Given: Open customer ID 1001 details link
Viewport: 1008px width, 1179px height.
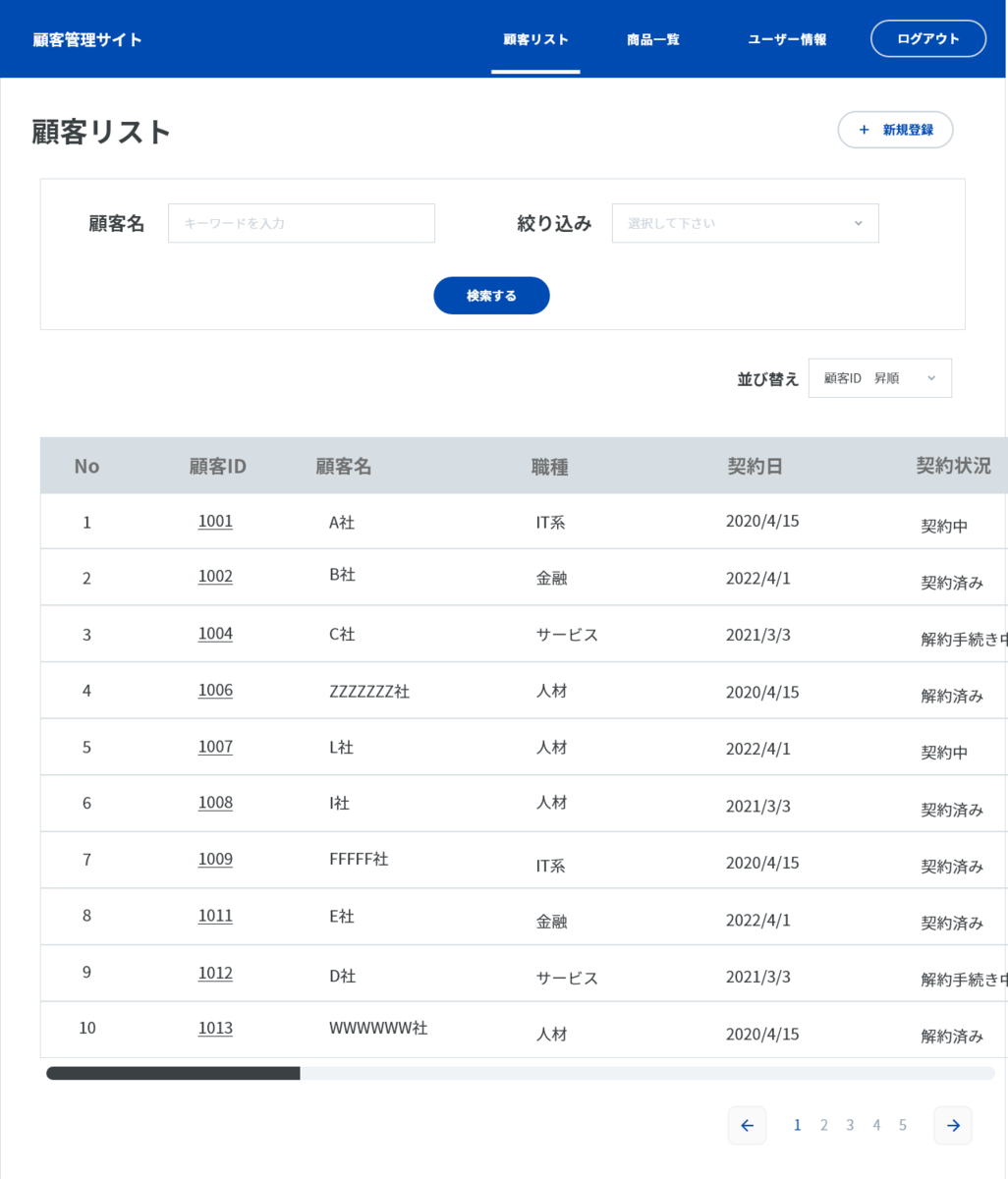Looking at the screenshot, I should 215,522.
